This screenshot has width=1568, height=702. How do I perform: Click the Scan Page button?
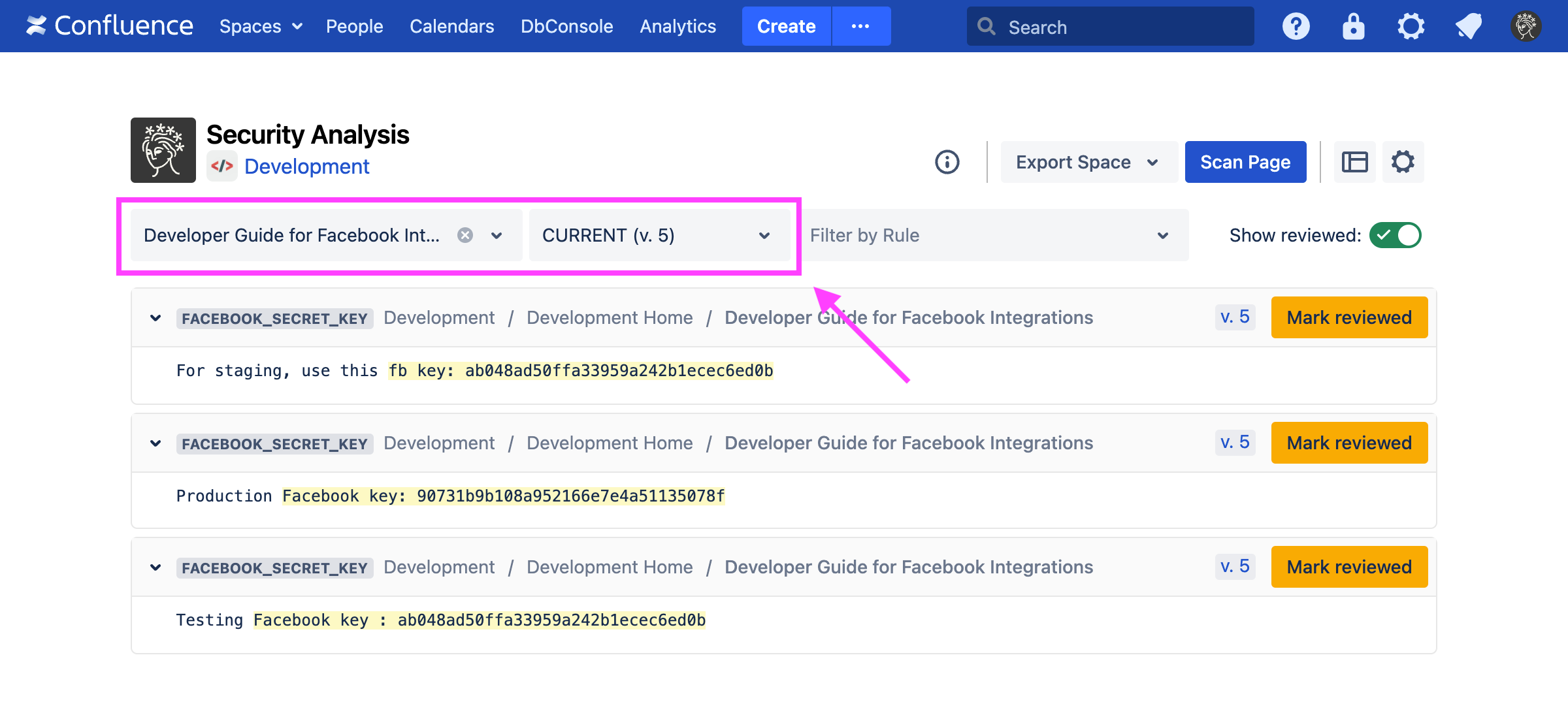tap(1245, 162)
